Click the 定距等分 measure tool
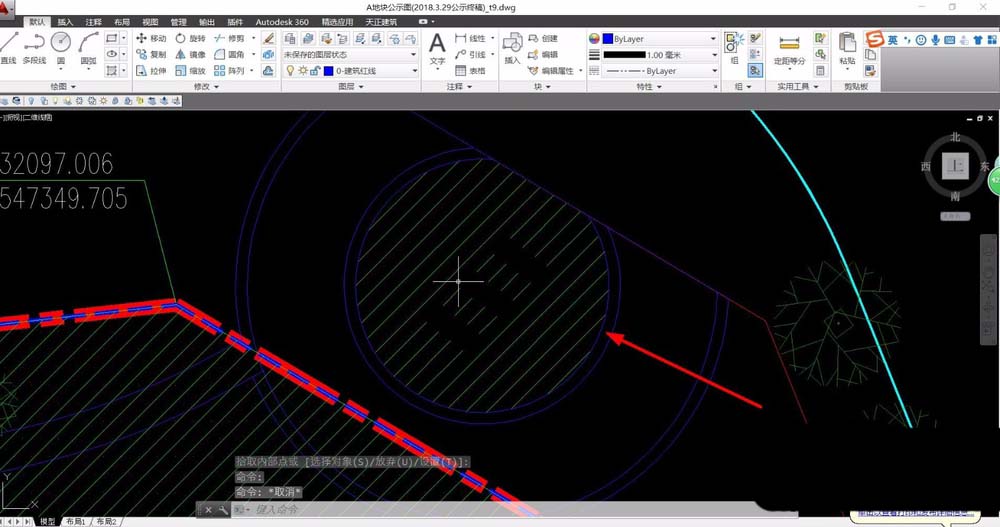 [x=790, y=49]
